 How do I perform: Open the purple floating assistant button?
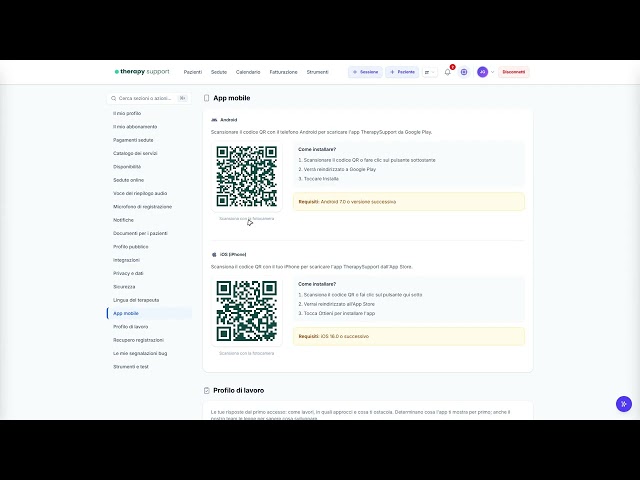[x=624, y=404]
